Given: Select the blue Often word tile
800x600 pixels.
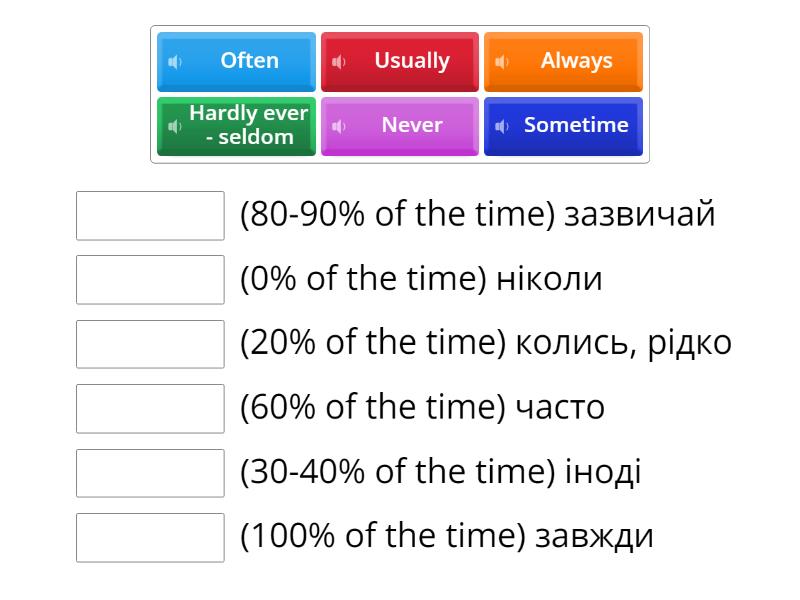Looking at the screenshot, I should (248, 61).
